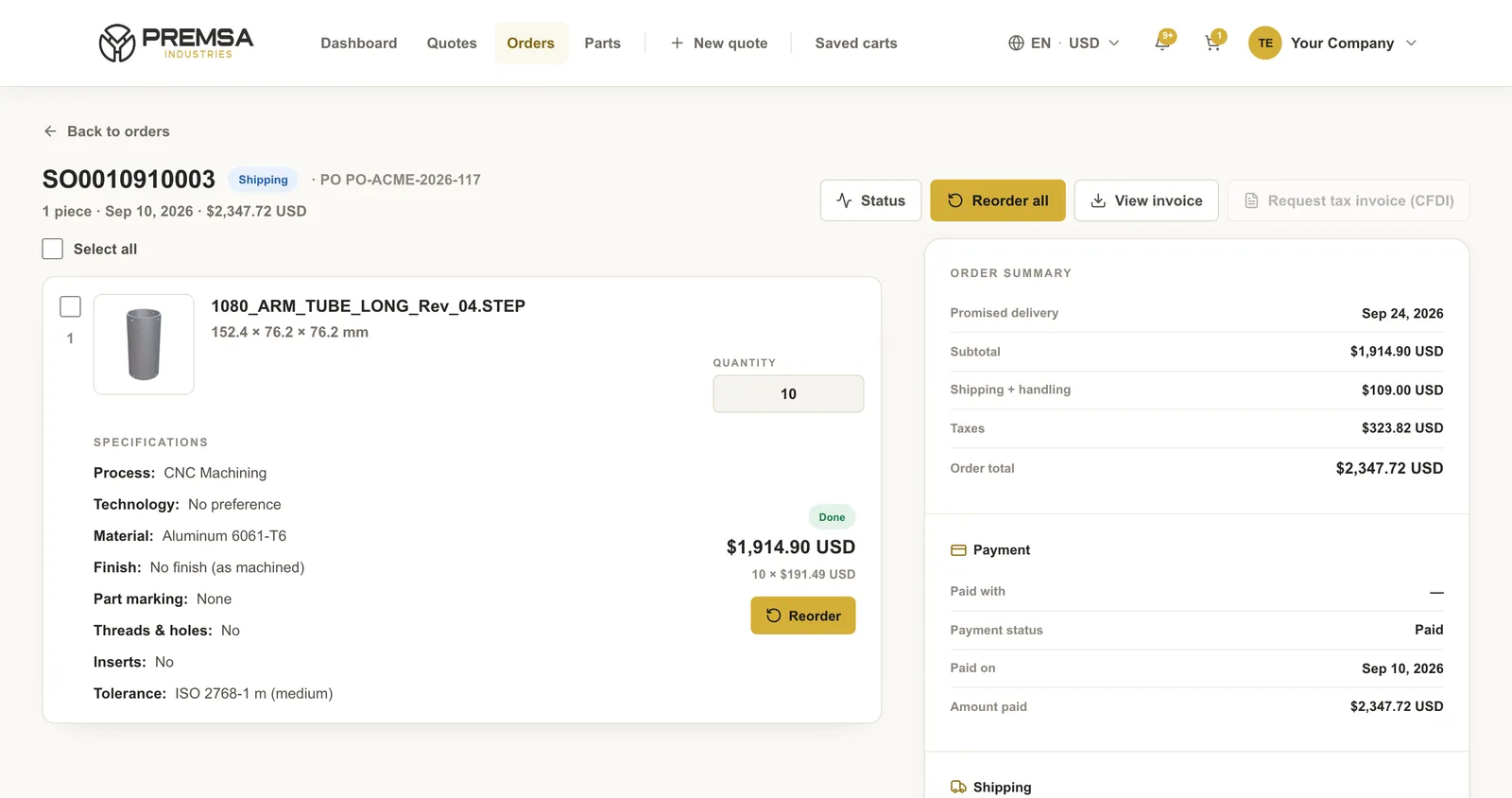Click the Premsa Industries logo
Image resolution: width=1512 pixels, height=798 pixels.
click(176, 43)
